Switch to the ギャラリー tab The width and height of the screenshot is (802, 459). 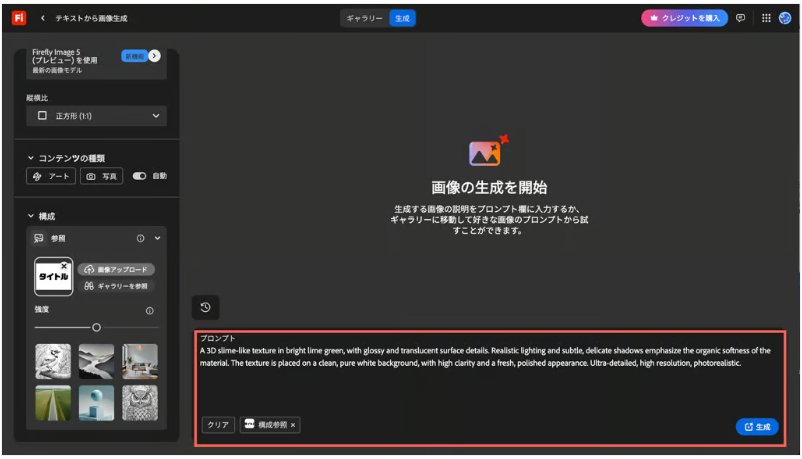coord(364,18)
